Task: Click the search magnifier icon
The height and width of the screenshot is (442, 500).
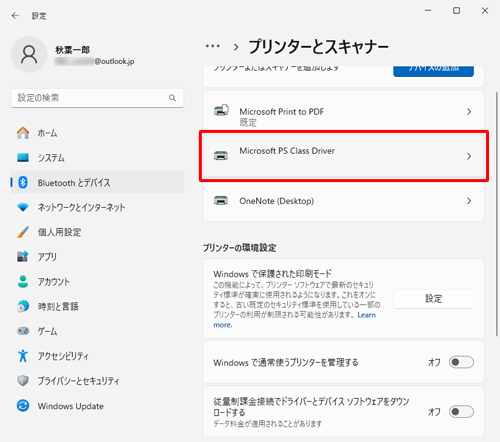Action: coord(172,98)
